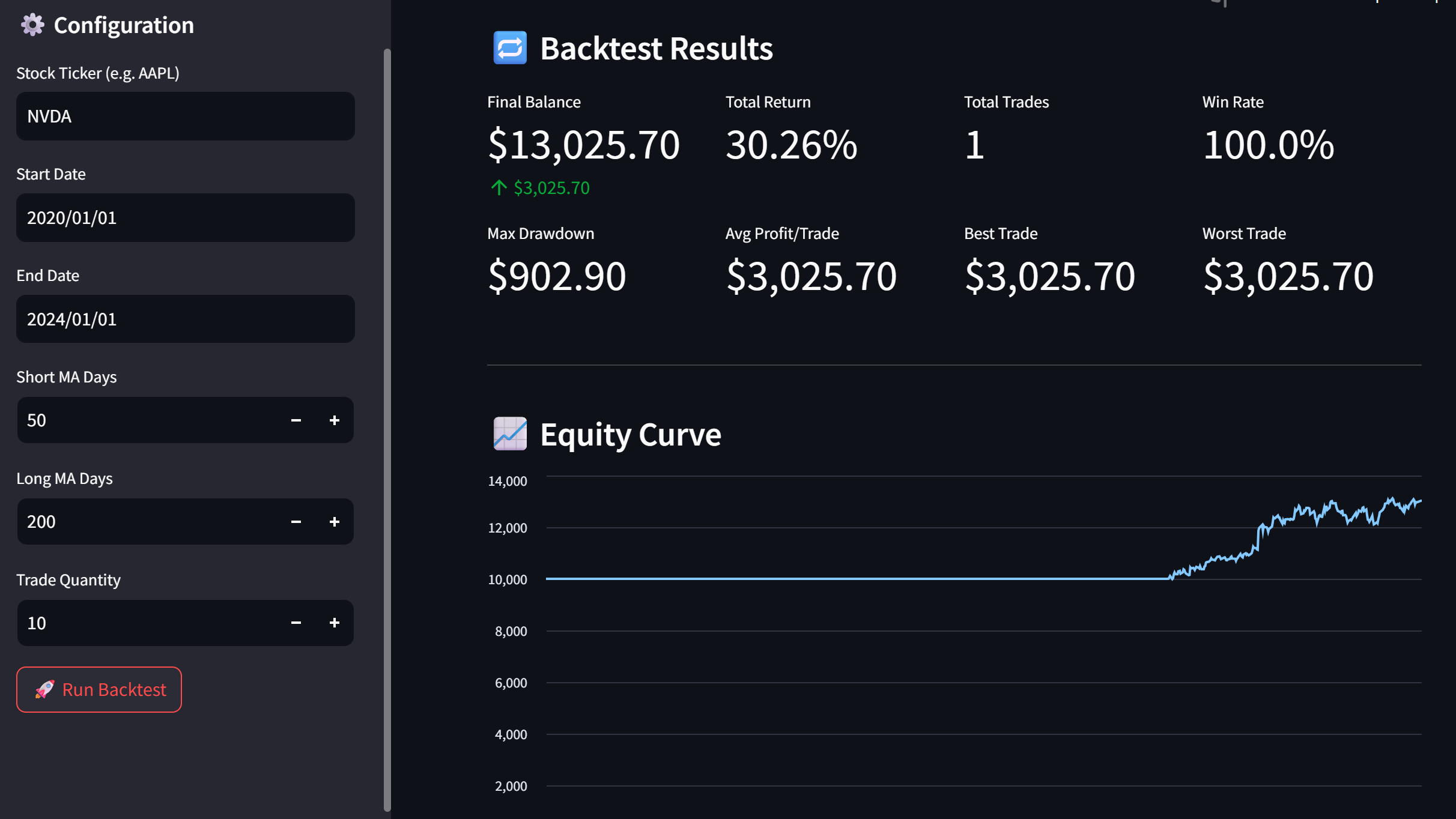1456x819 pixels.
Task: Click the Backtest Results refresh icon
Action: [x=510, y=48]
